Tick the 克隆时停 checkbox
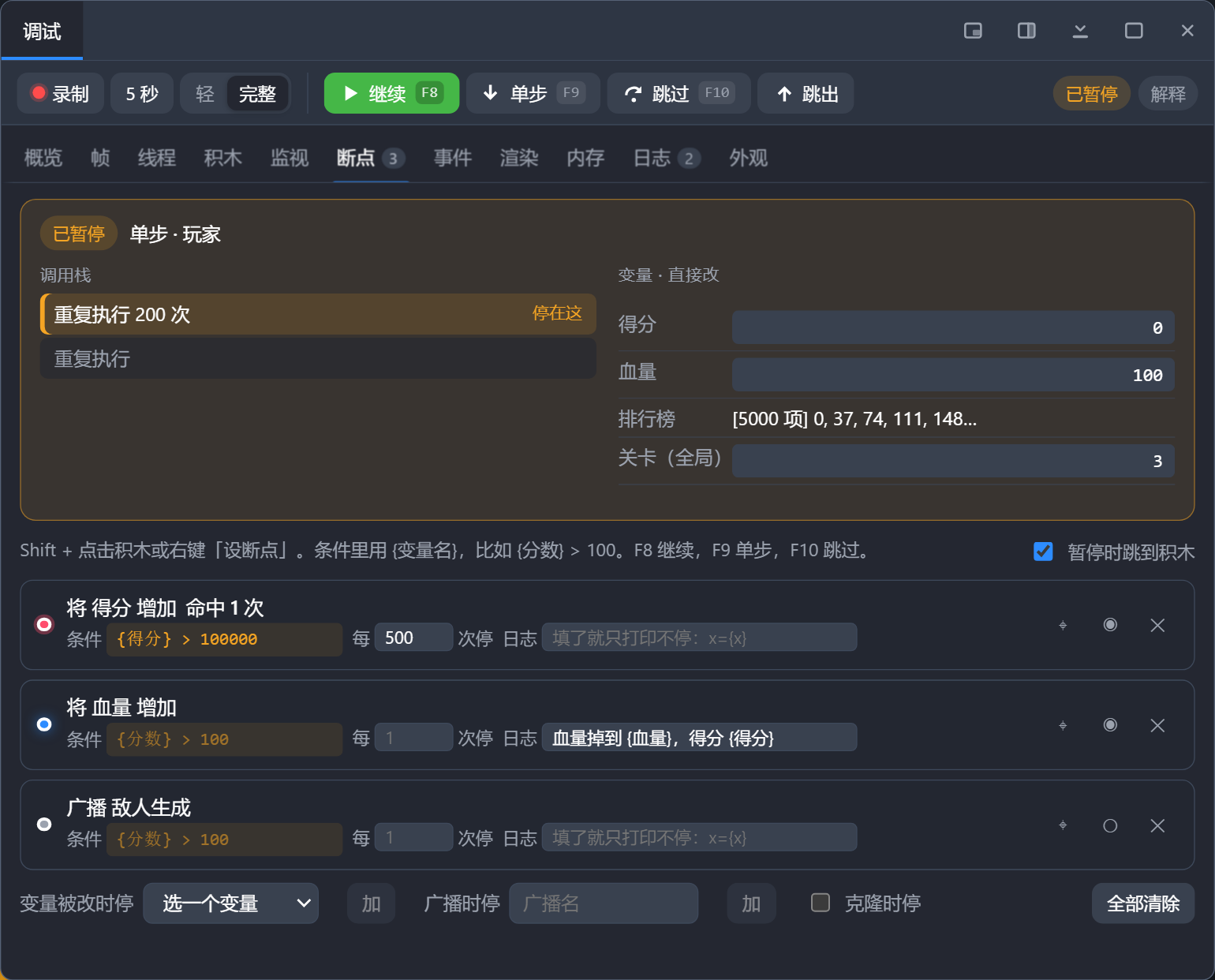1215x980 pixels. tap(821, 903)
